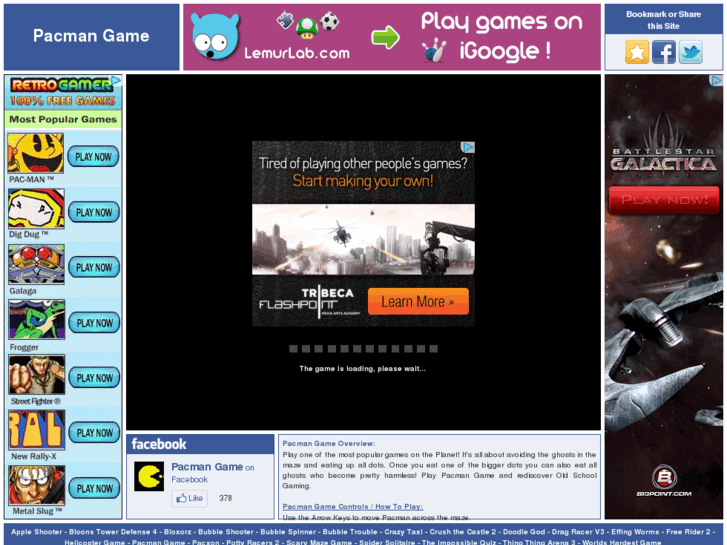Click the LemurLab blue mascot icon
This screenshot has width=727, height=545.
[x=215, y=37]
